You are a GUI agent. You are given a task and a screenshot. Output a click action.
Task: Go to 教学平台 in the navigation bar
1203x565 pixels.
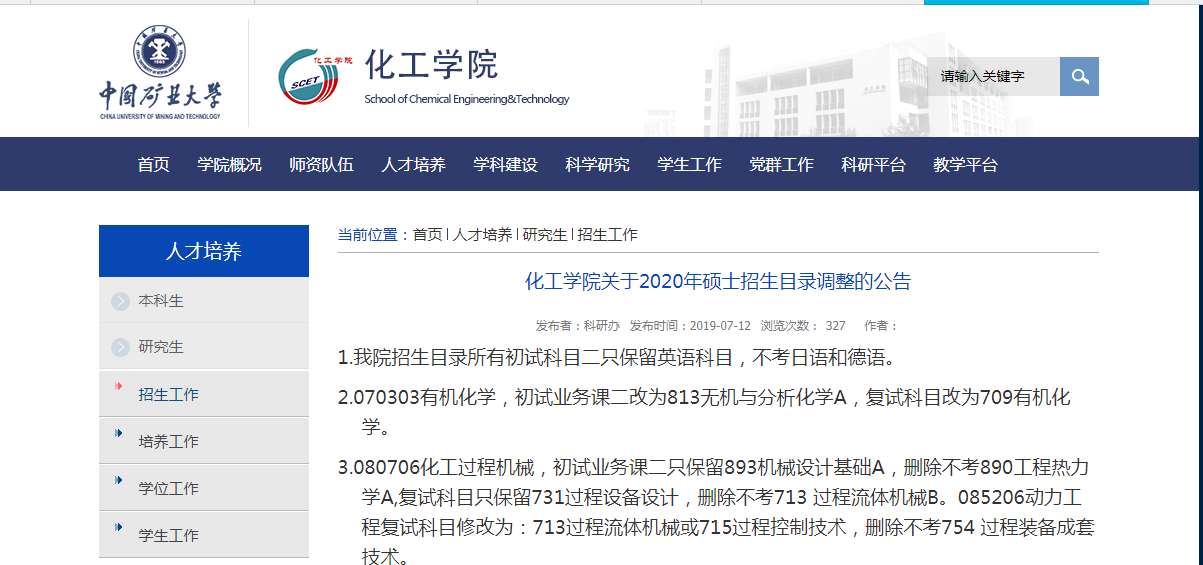pos(965,165)
